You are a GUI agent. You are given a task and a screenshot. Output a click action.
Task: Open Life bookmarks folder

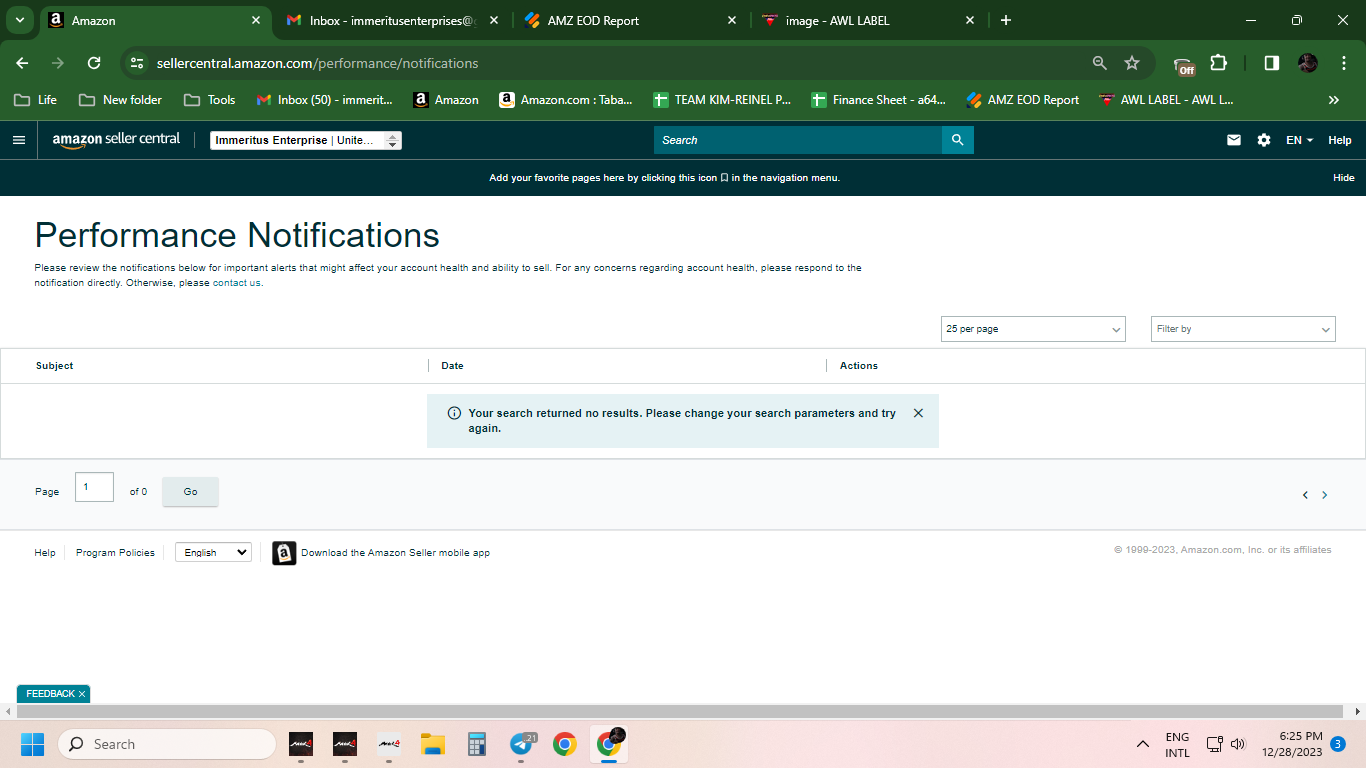point(36,100)
